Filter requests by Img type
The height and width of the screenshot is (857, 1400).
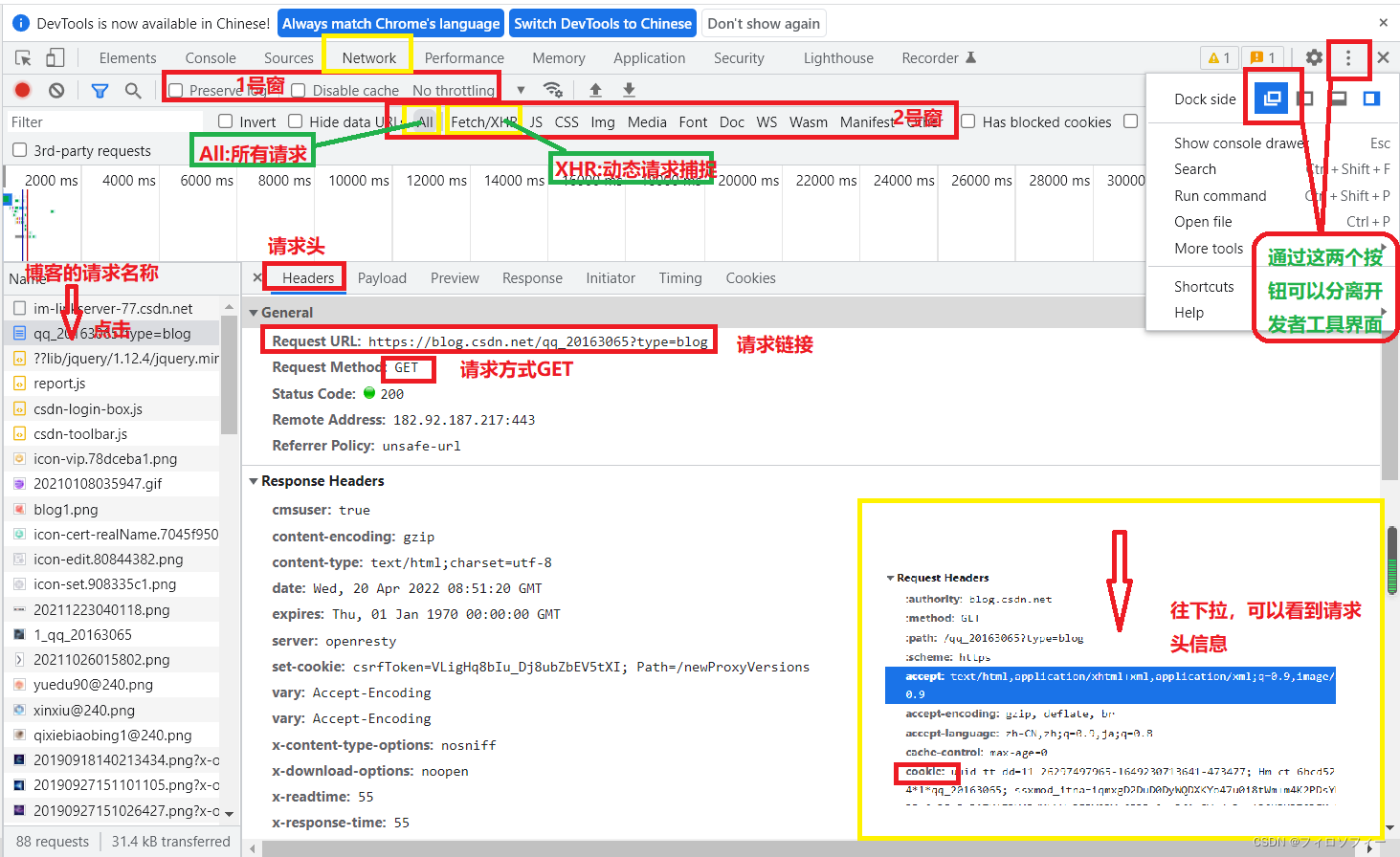tap(603, 121)
